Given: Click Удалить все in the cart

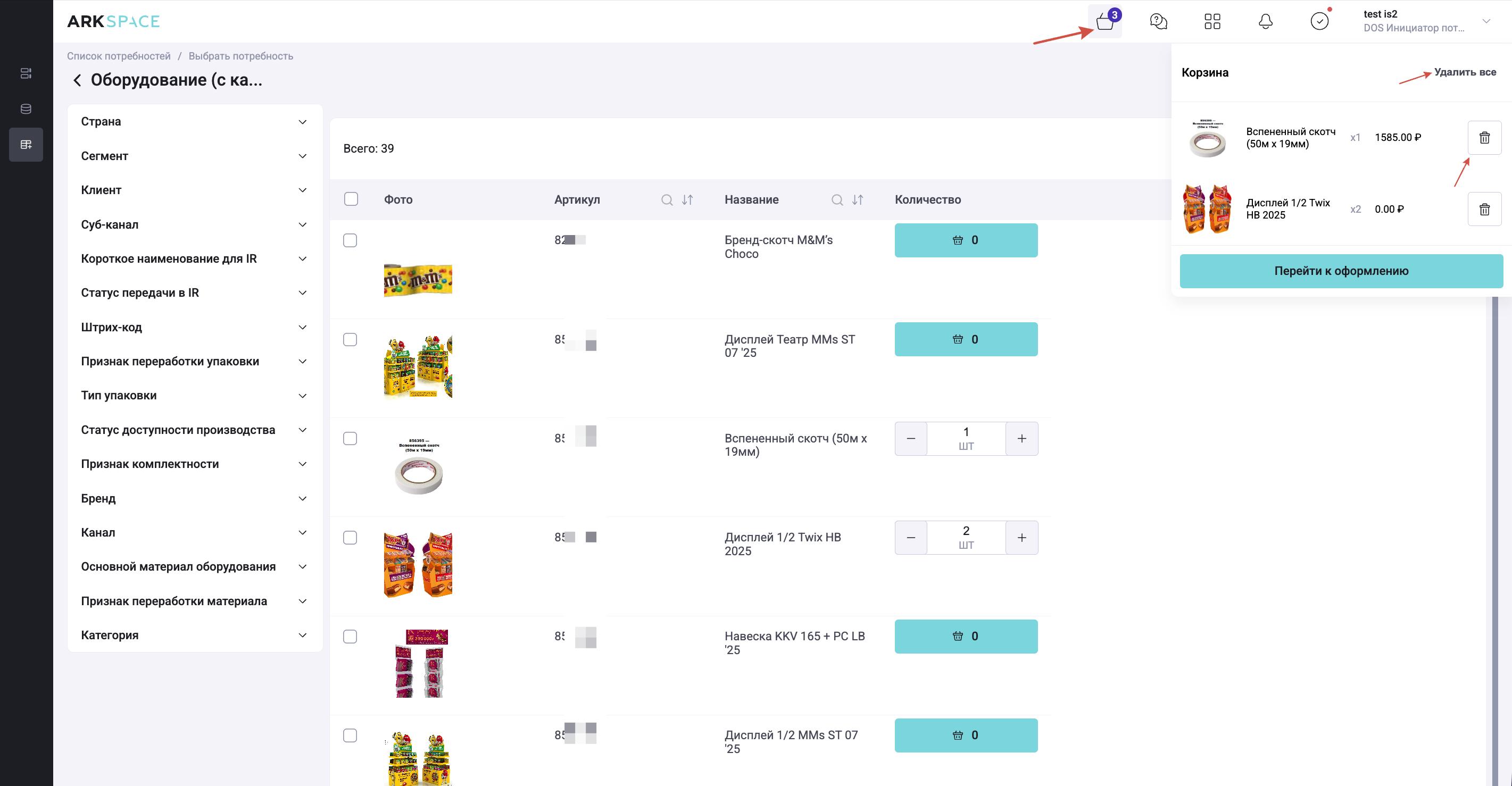Looking at the screenshot, I should coord(1465,72).
